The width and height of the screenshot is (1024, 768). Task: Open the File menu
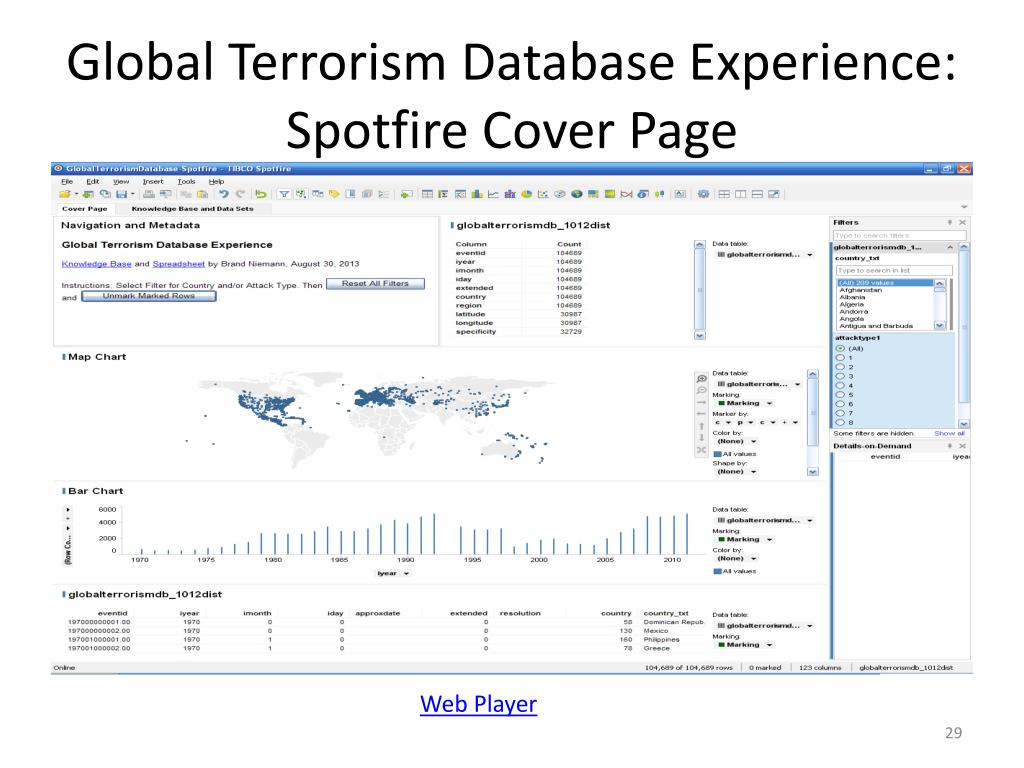[67, 182]
